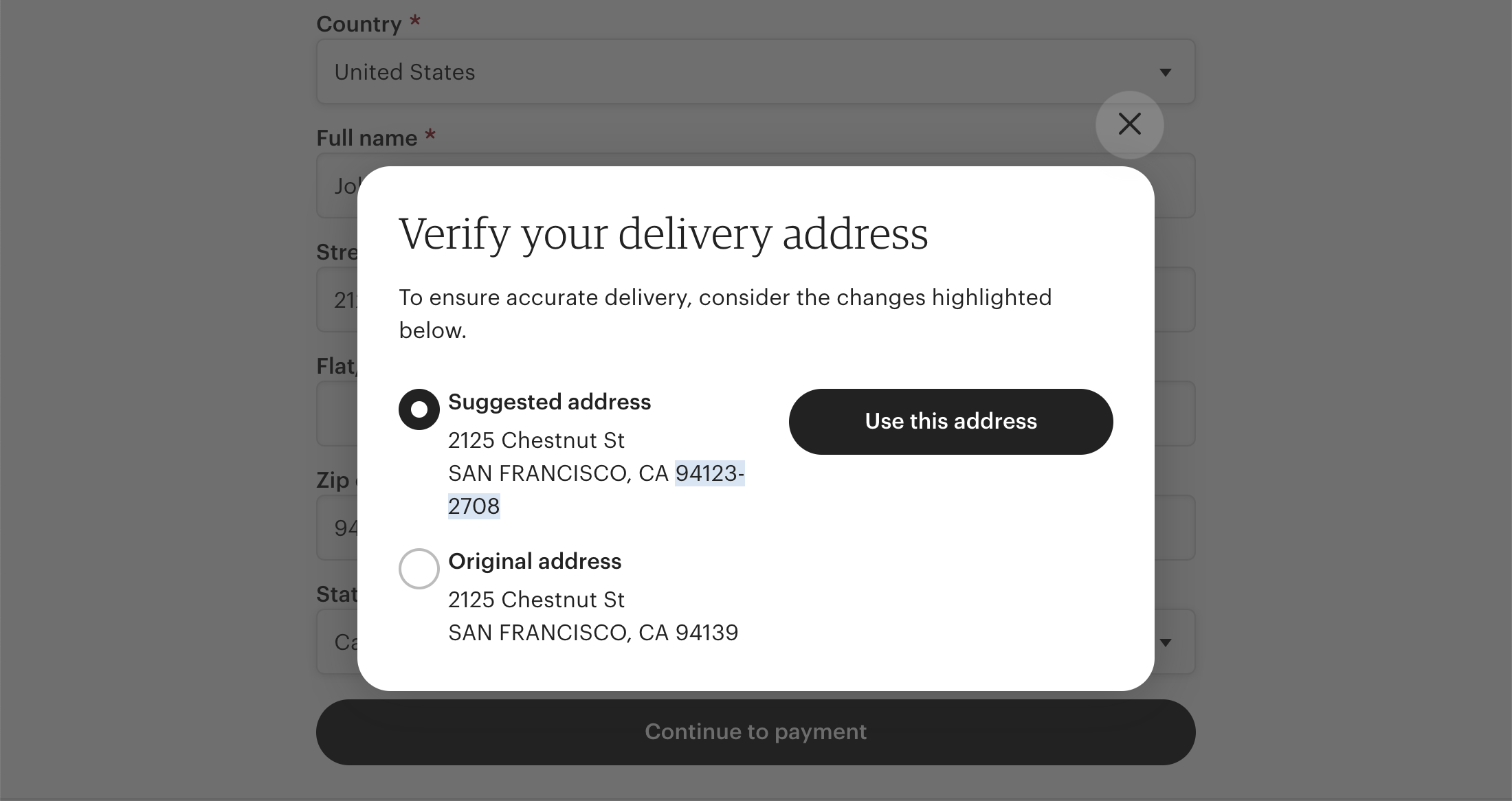The height and width of the screenshot is (801, 1512).
Task: Click the Verify your delivery address heading
Action: (664, 234)
